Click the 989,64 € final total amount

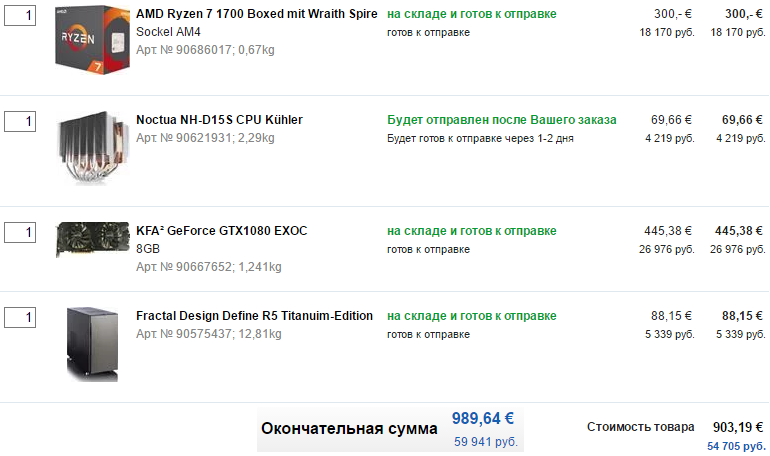(482, 419)
